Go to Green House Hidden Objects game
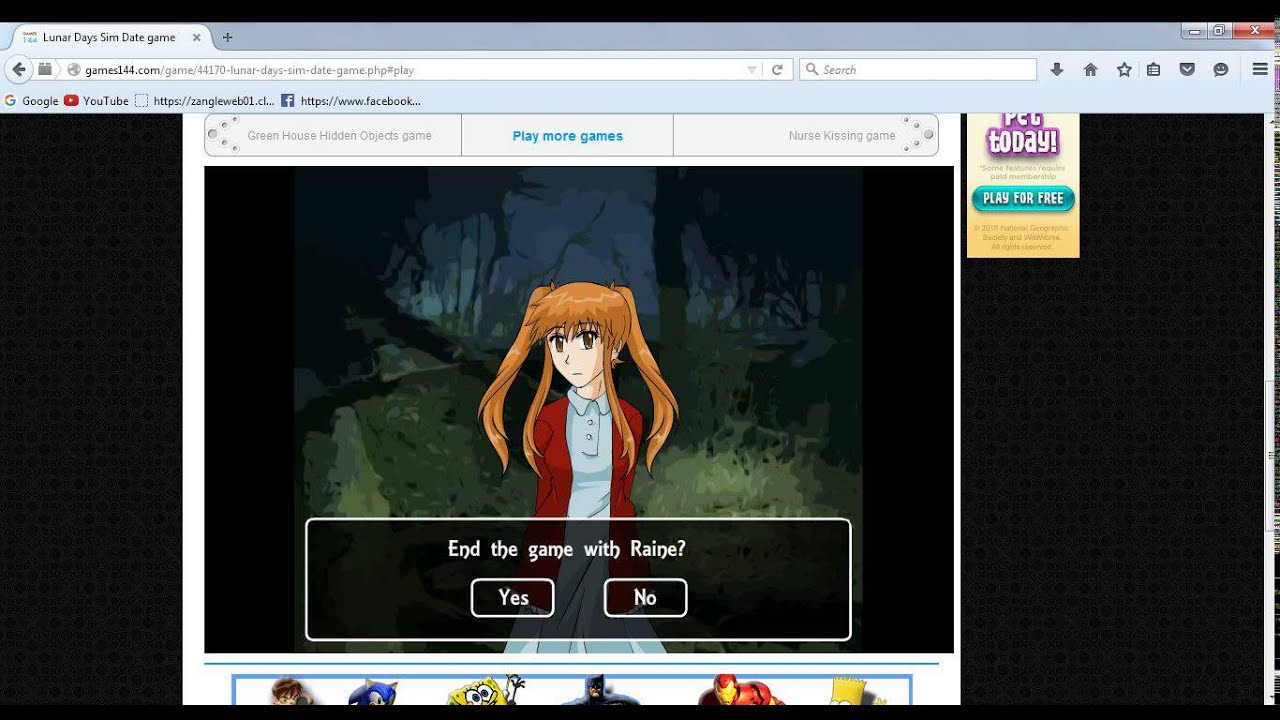 339,136
